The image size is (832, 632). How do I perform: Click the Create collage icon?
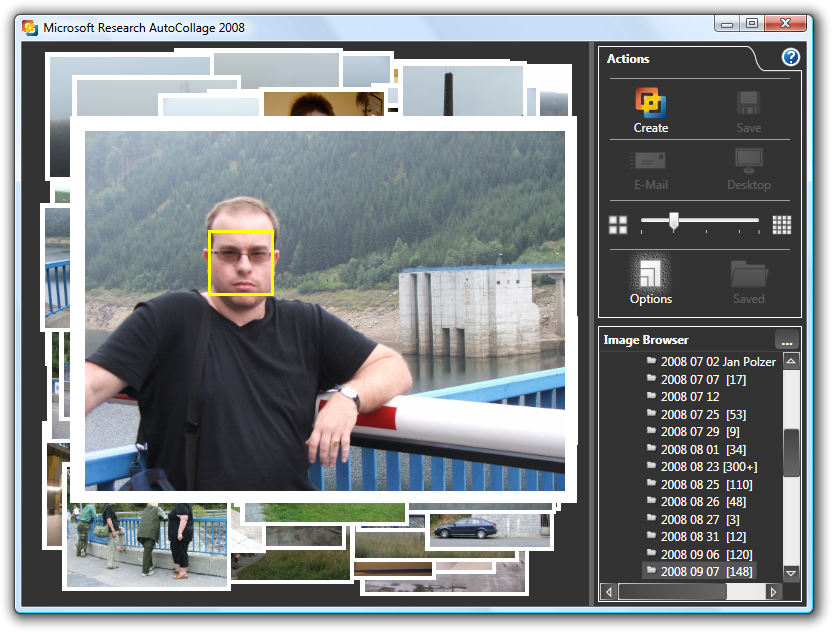point(651,102)
